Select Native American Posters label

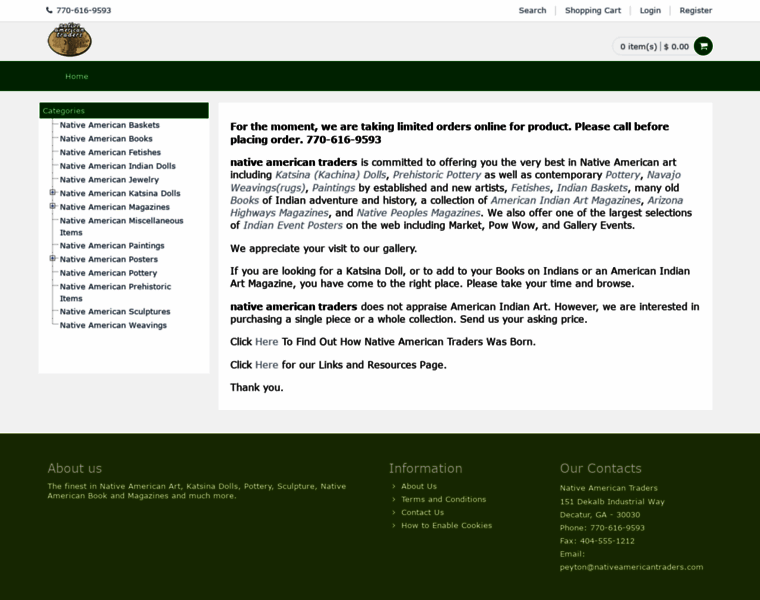click(x=109, y=259)
